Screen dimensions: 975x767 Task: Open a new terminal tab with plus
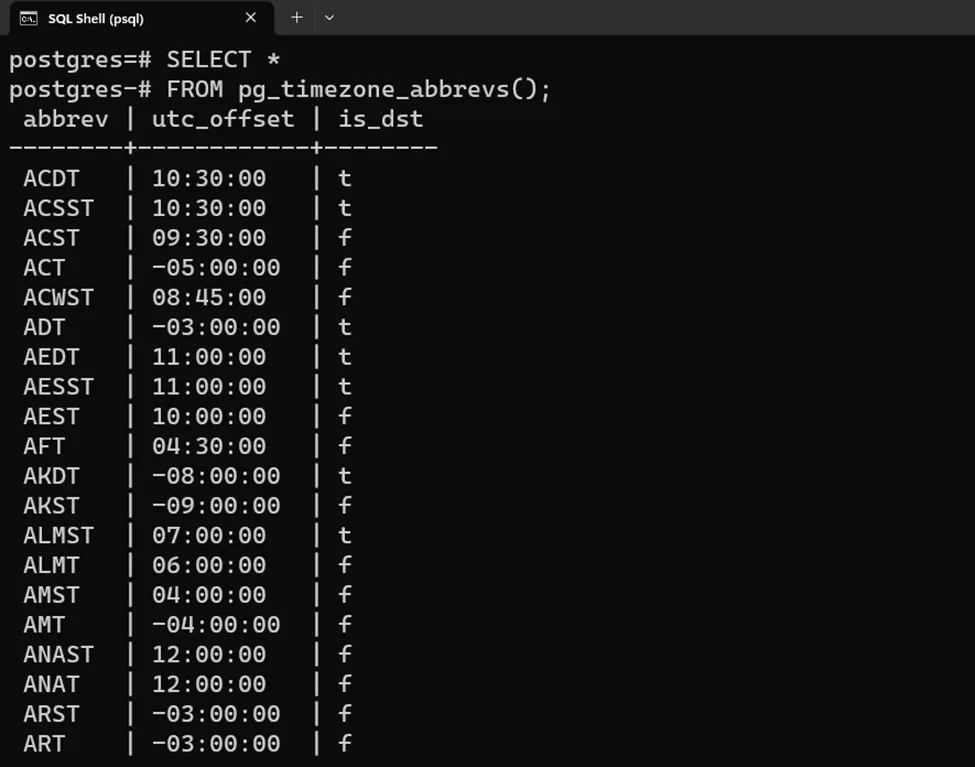click(x=297, y=18)
